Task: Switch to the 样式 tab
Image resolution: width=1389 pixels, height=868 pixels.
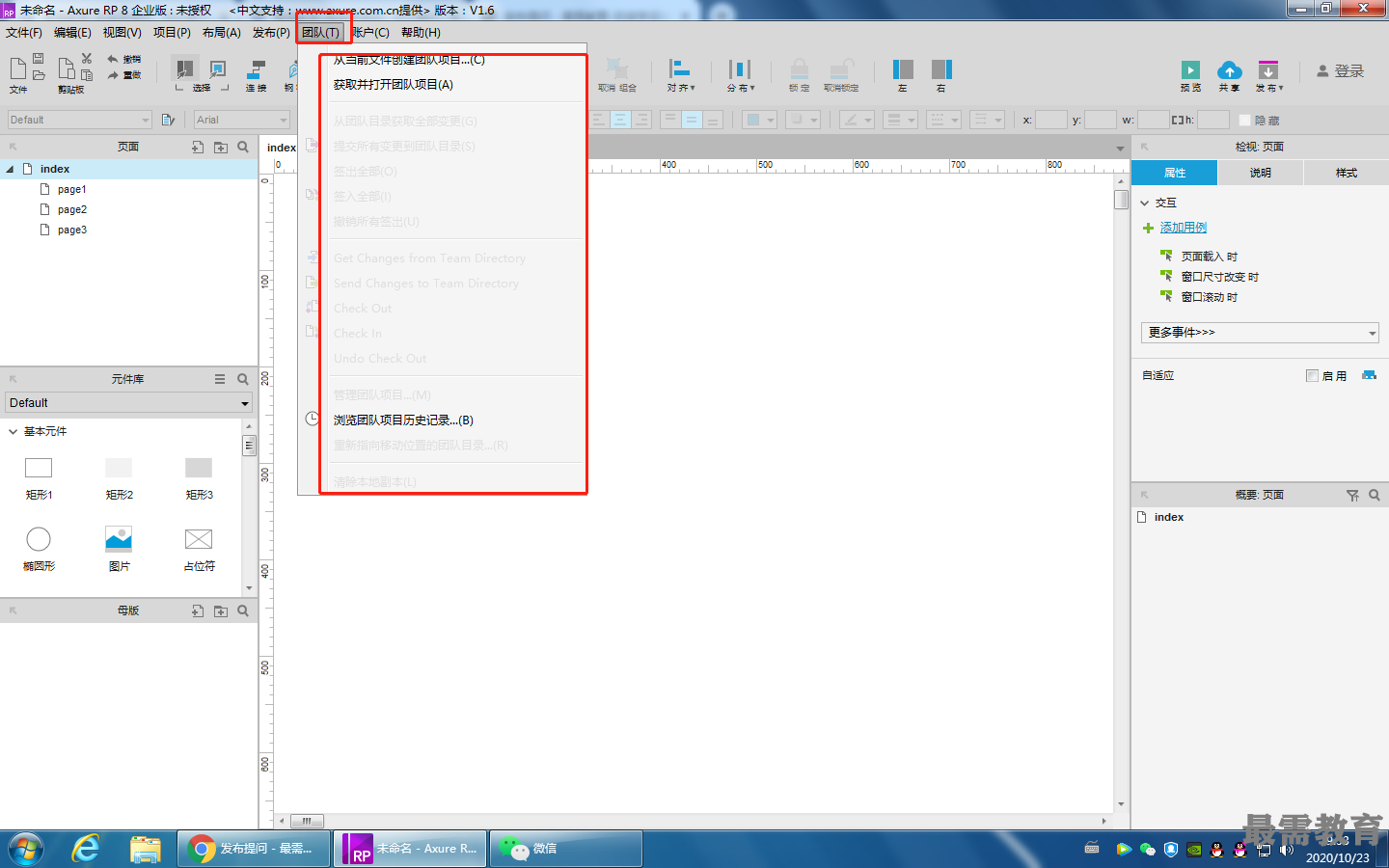Action: (x=1347, y=173)
